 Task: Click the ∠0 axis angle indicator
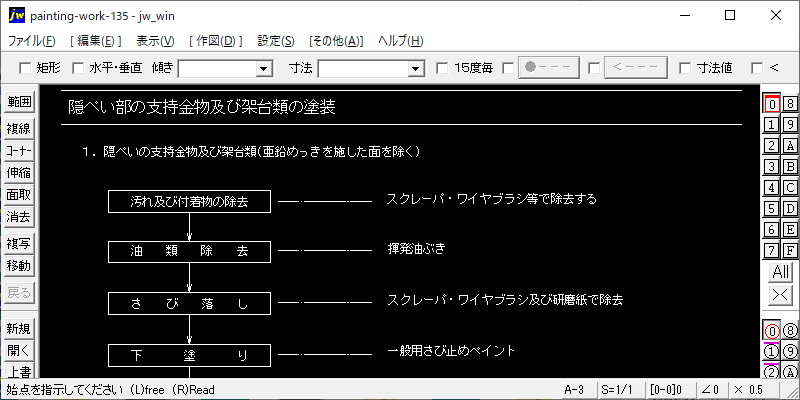point(713,390)
